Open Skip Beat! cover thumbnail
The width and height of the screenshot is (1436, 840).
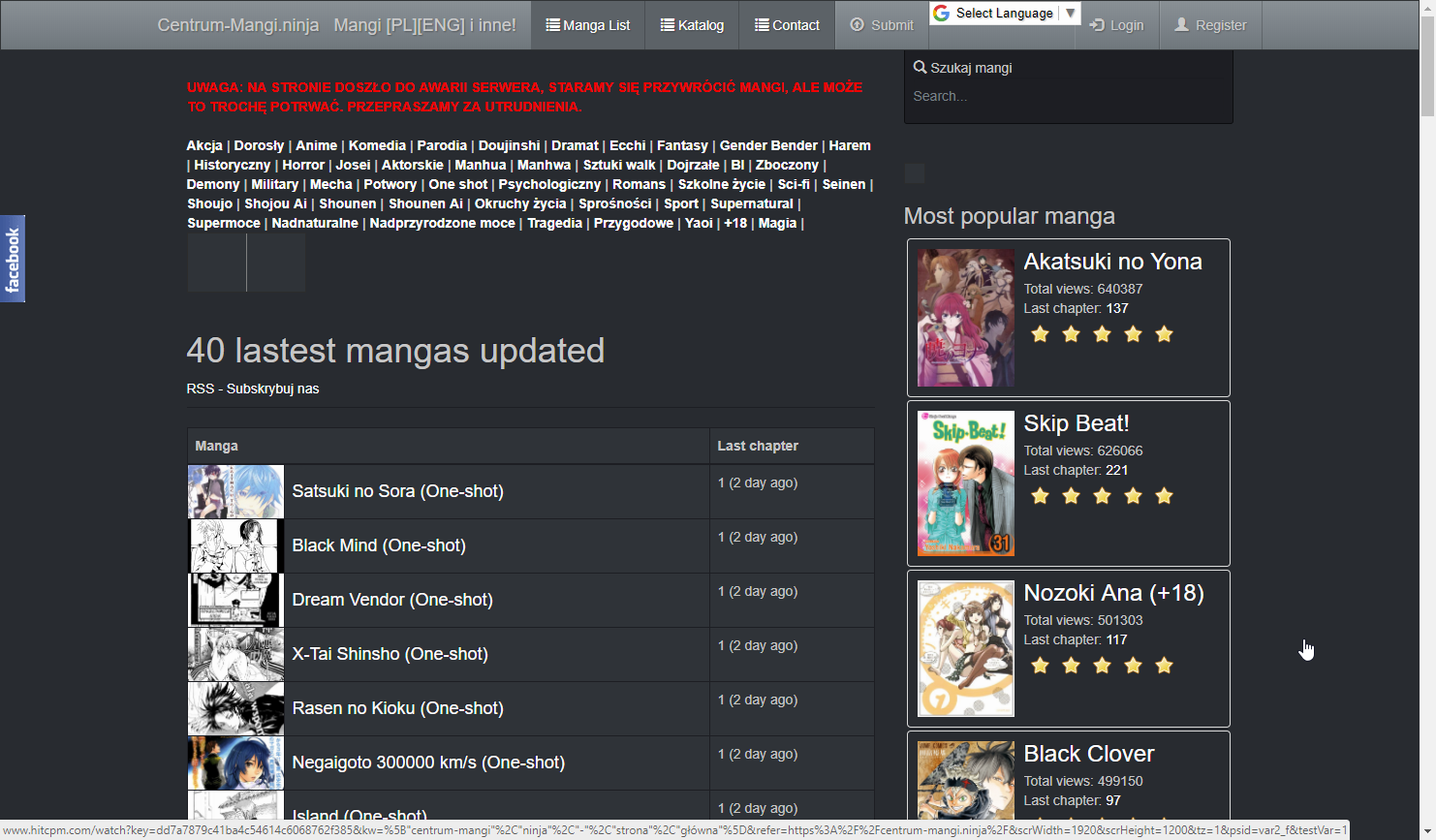click(x=965, y=483)
